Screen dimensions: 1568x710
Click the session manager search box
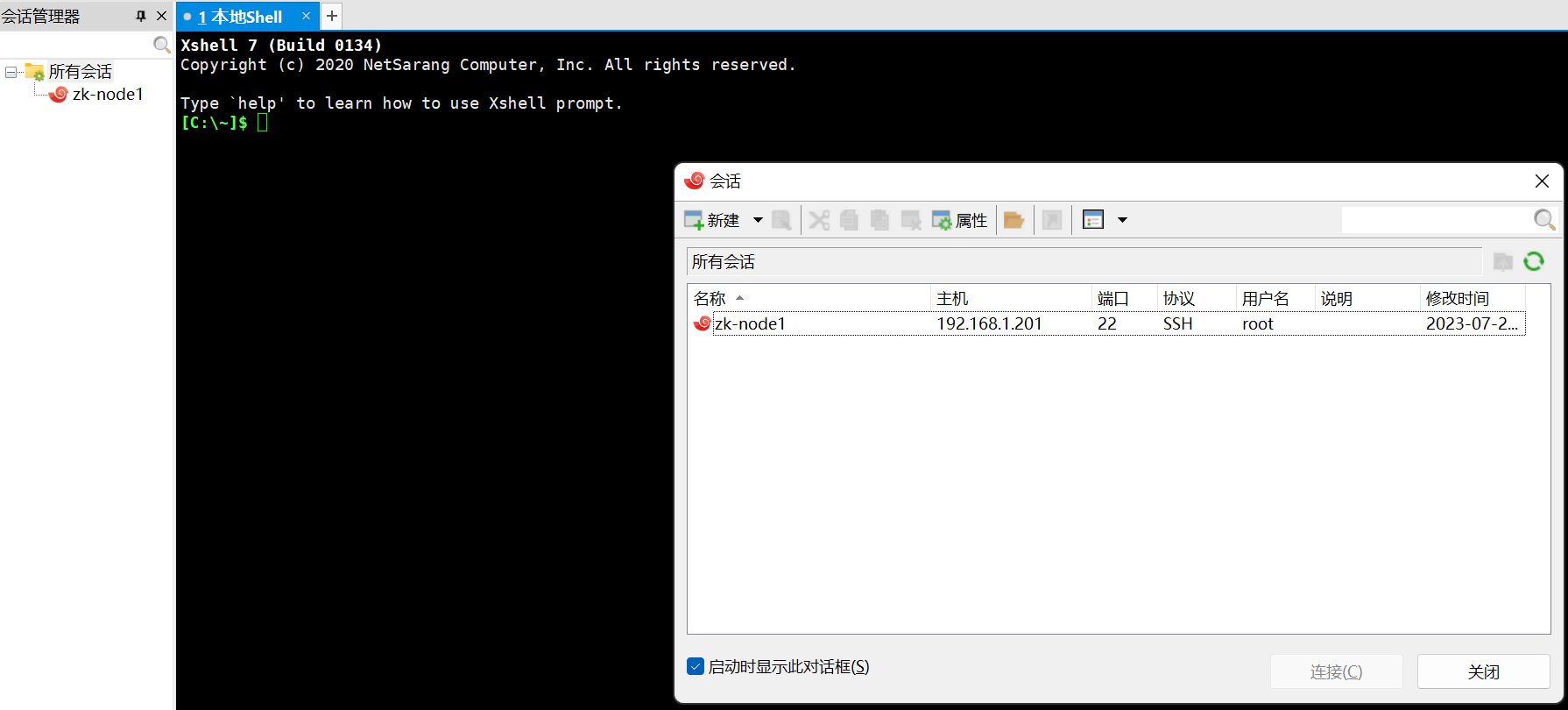click(76, 45)
